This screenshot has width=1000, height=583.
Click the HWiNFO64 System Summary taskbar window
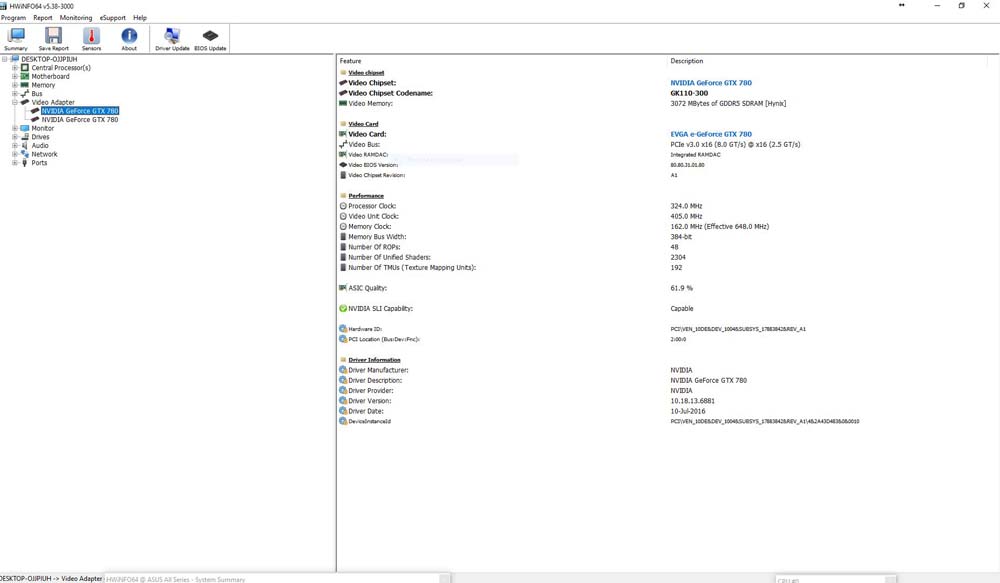pos(277,579)
